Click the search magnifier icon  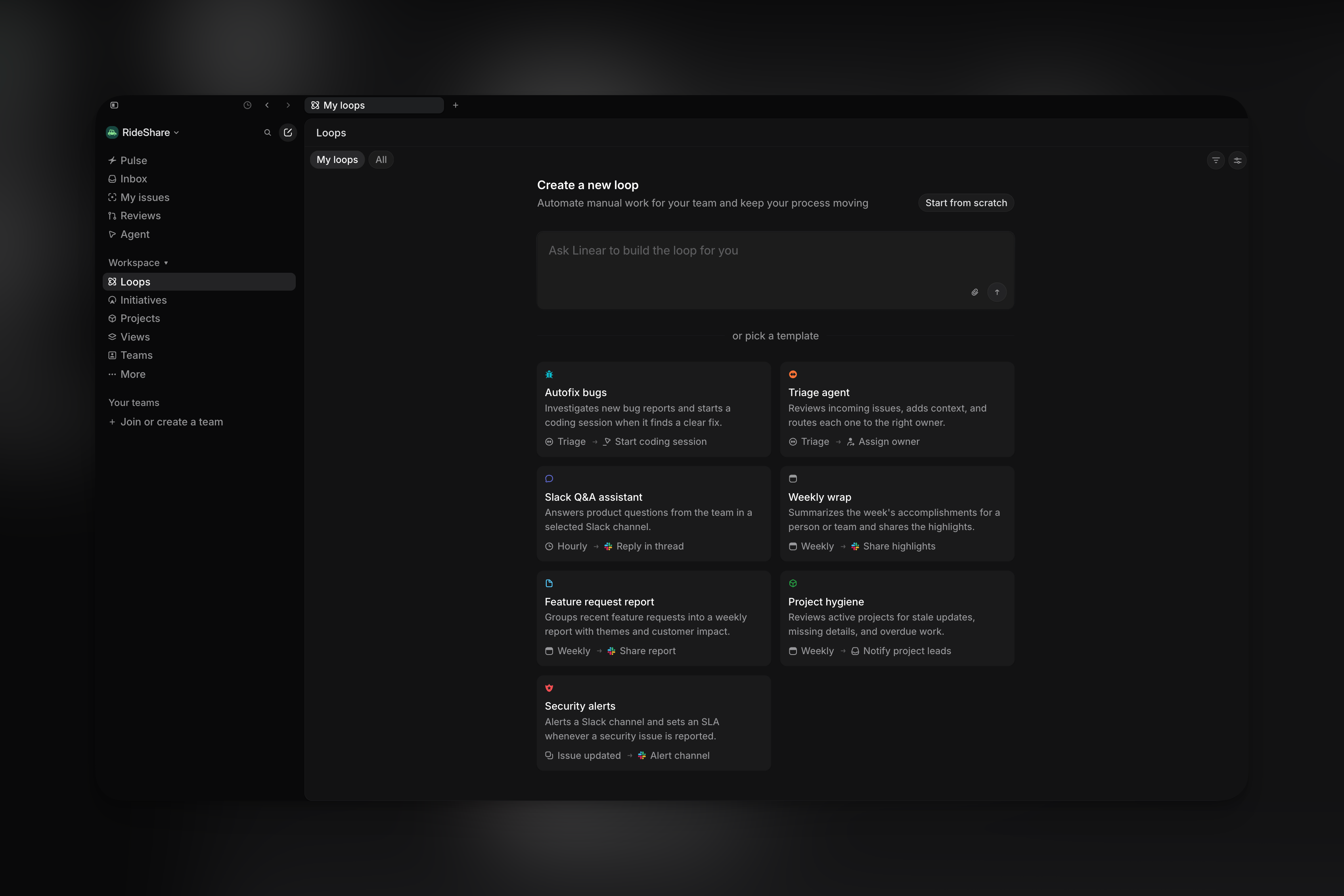(268, 132)
